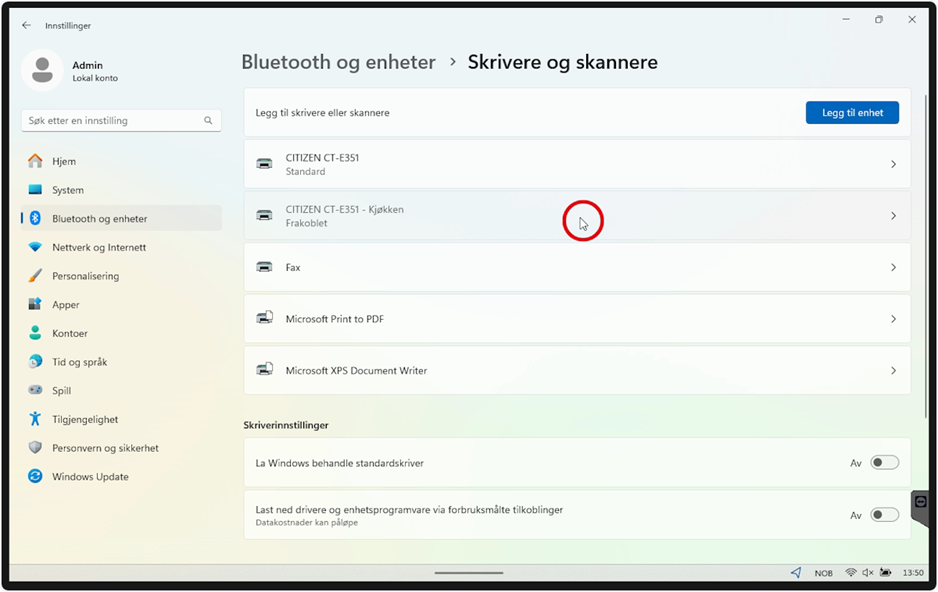938x592 pixels.
Task: Open Nettverk og Internett settings
Action: [121, 247]
